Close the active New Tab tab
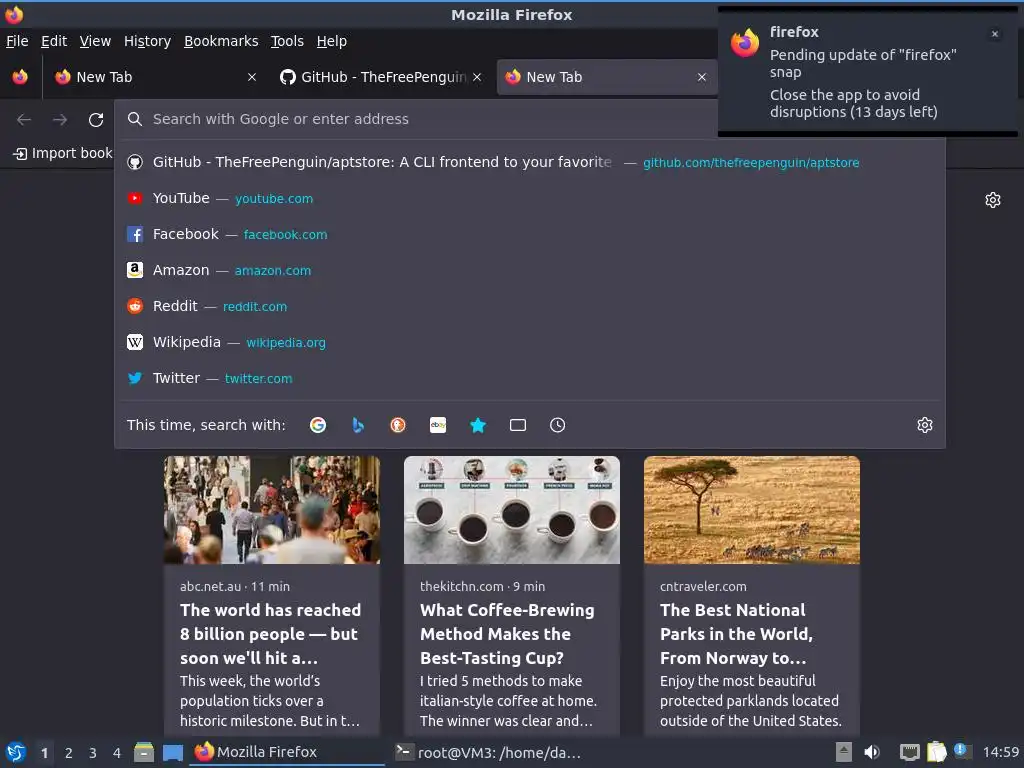 click(702, 77)
